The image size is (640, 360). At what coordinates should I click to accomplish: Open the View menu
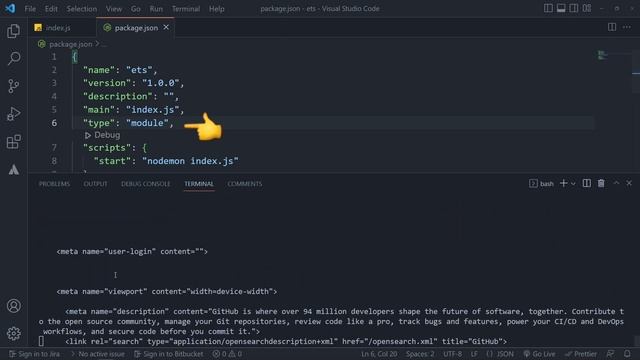coord(114,9)
